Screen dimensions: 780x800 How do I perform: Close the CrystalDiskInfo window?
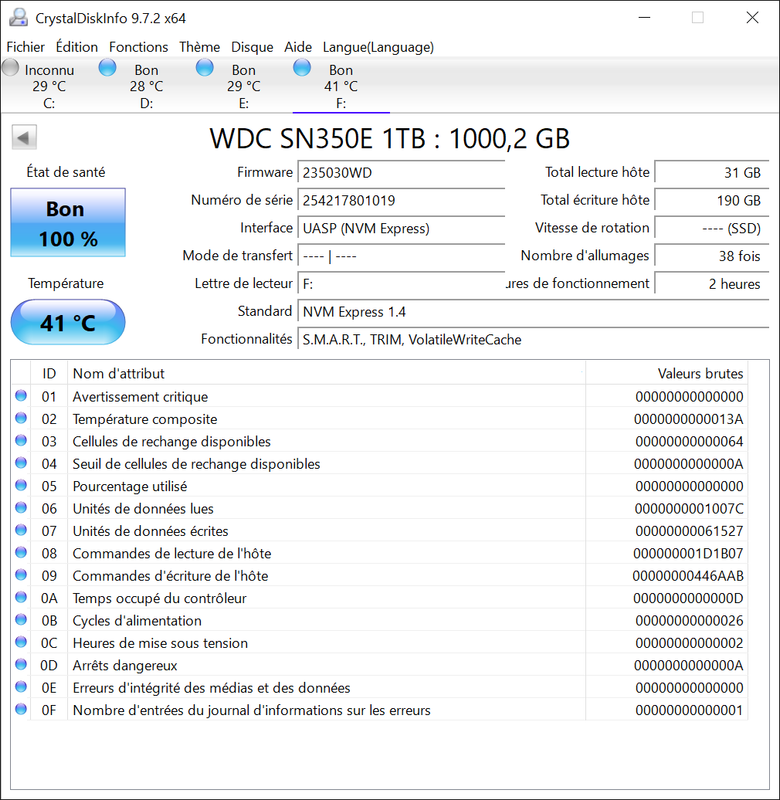pos(752,18)
